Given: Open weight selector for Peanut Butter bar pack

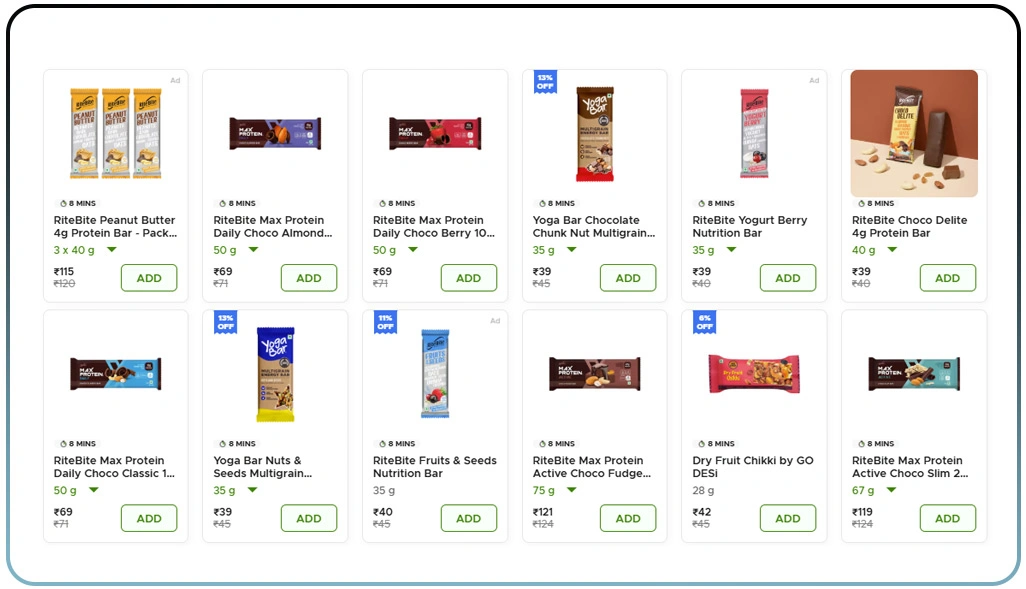Looking at the screenshot, I should (x=85, y=250).
